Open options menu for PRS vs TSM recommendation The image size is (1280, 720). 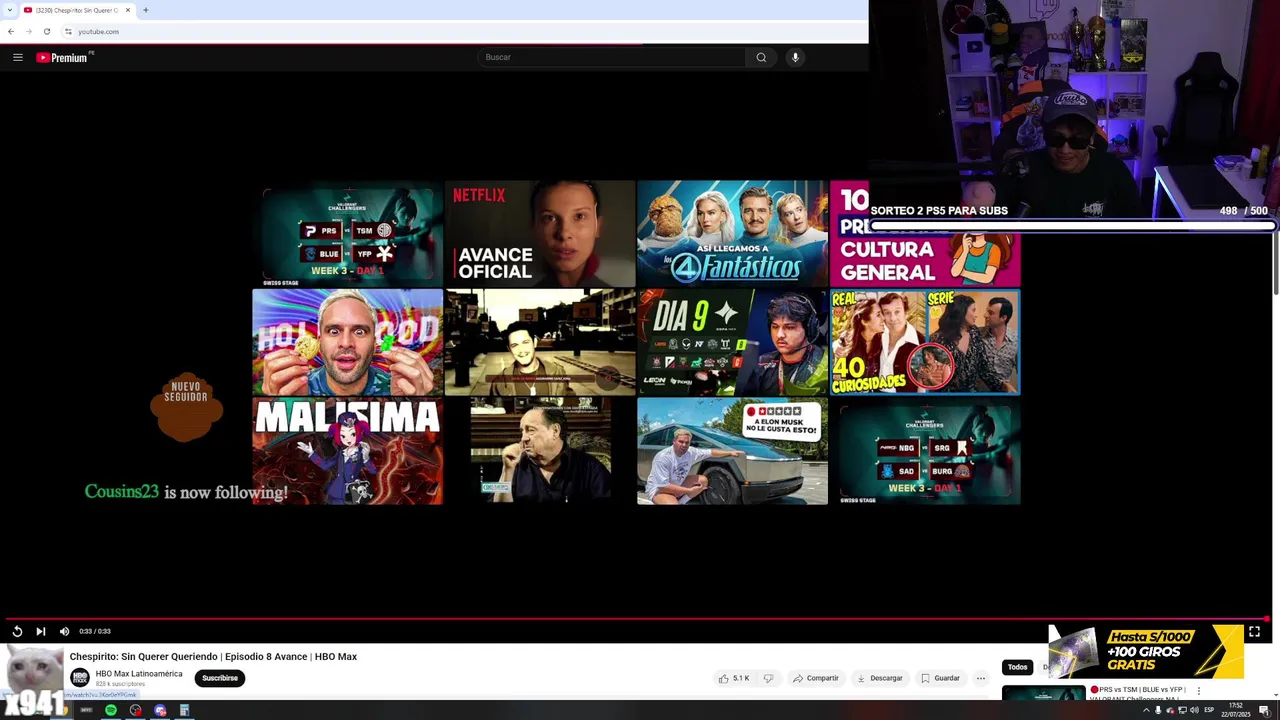[x=1198, y=690]
